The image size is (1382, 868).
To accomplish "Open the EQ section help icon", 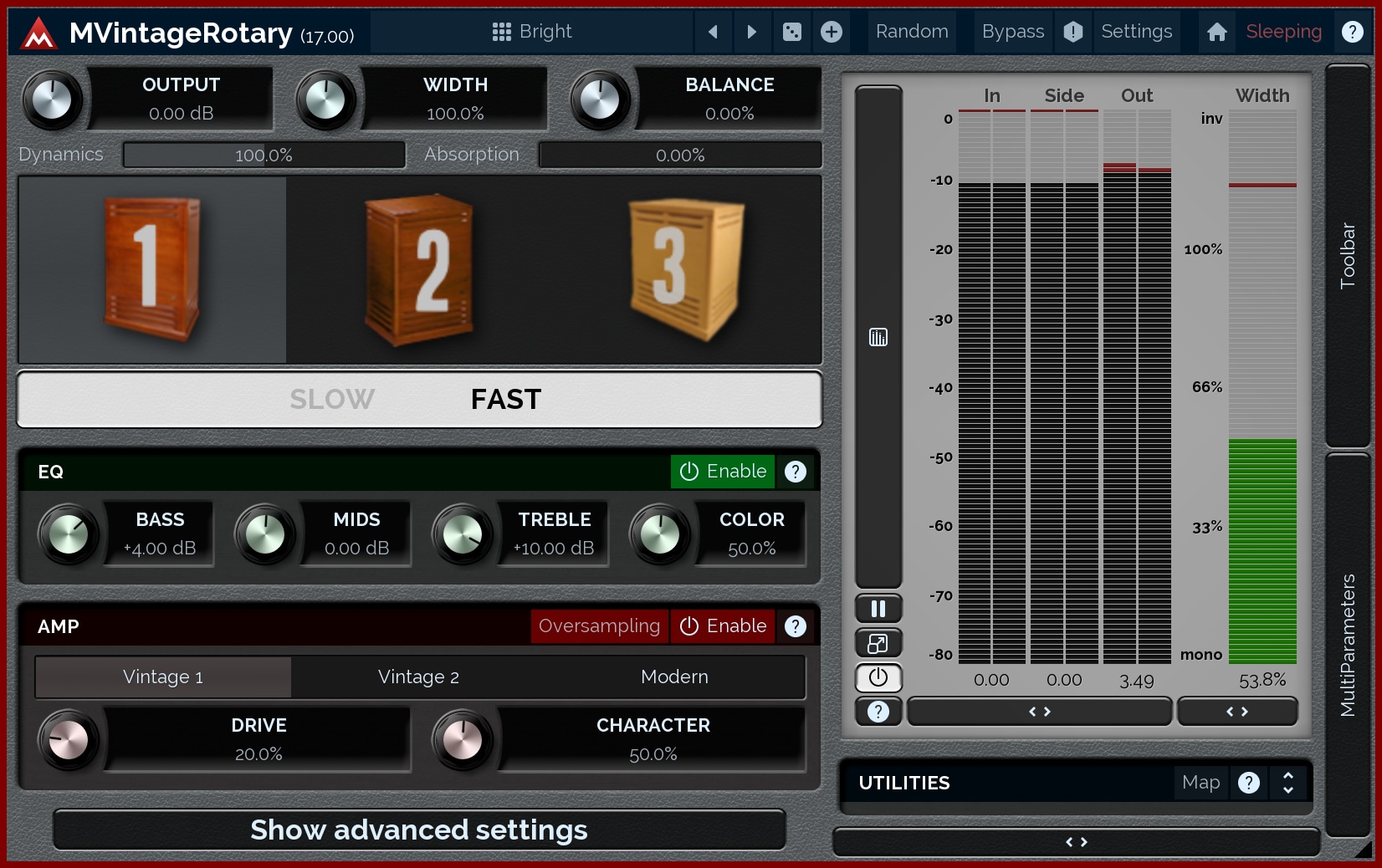I will 795,472.
